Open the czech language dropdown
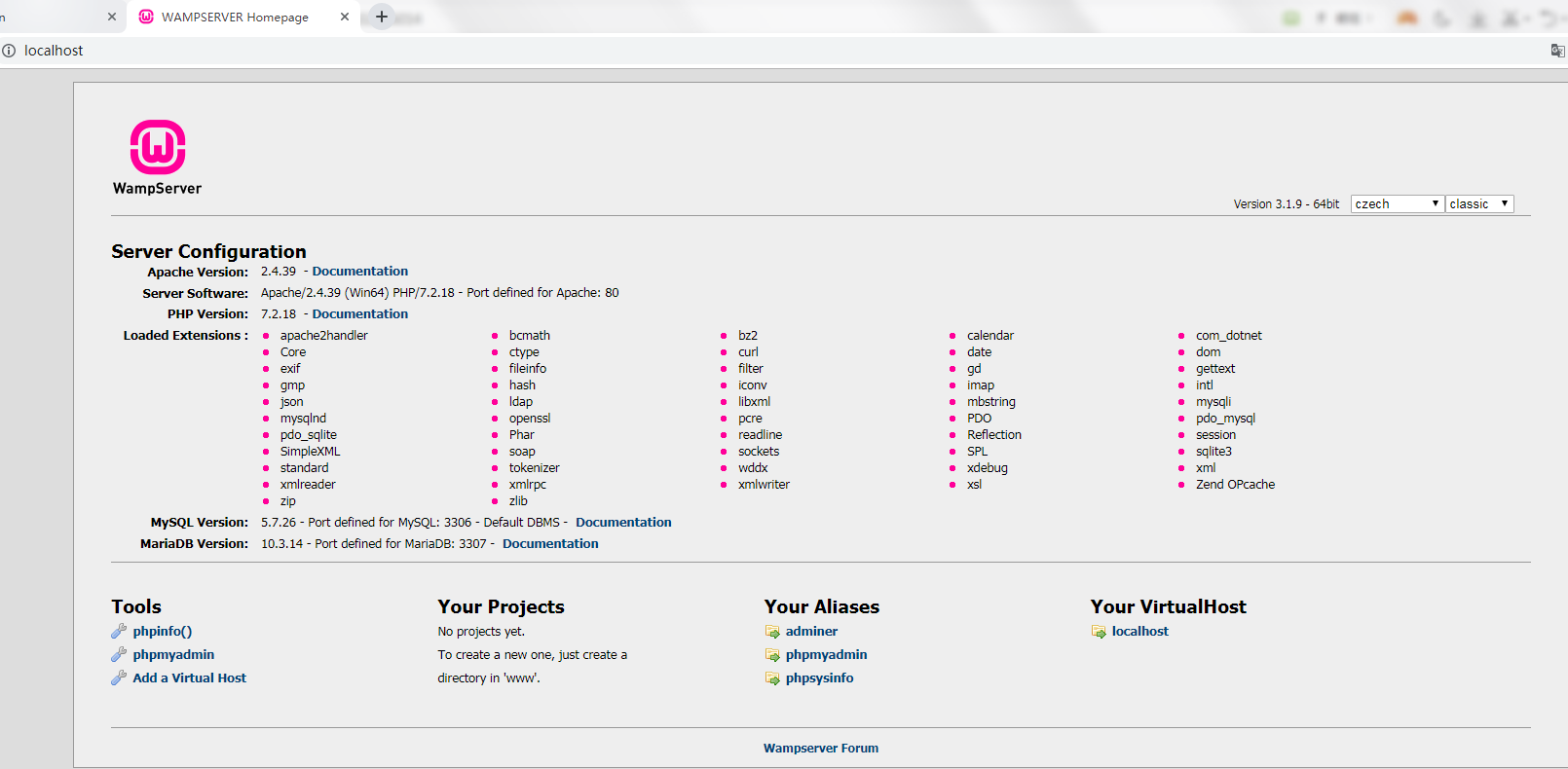Image resolution: width=1568 pixels, height=769 pixels. (1397, 203)
